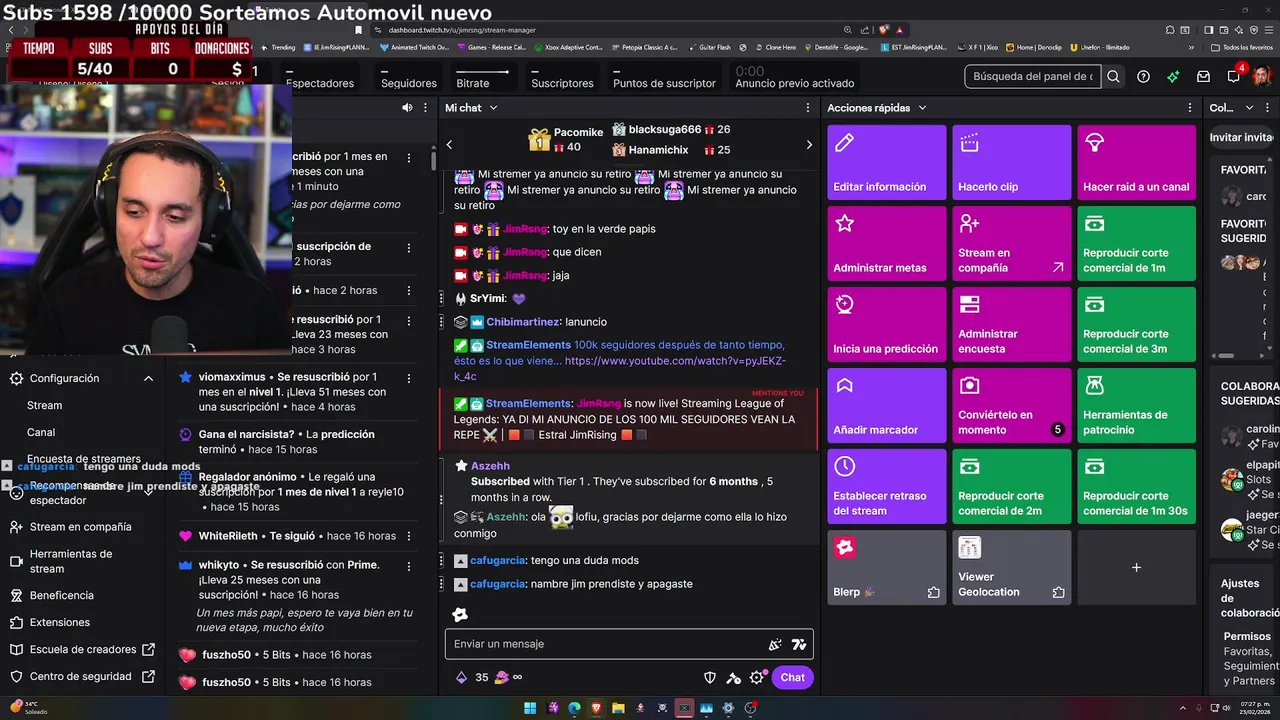1280x720 pixels.
Task: Open the 7TV emote picker icon
Action: tap(798, 644)
